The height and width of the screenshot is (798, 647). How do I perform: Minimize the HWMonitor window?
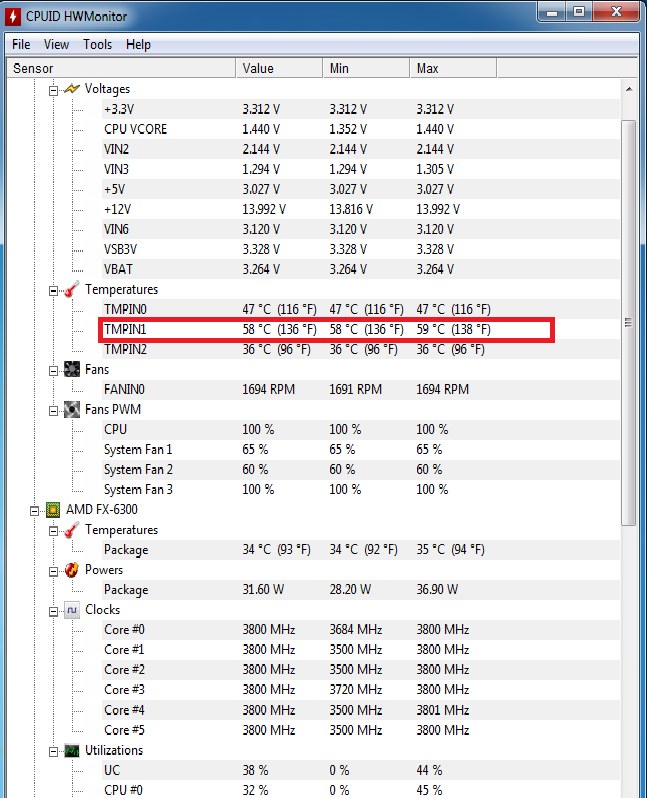click(552, 12)
